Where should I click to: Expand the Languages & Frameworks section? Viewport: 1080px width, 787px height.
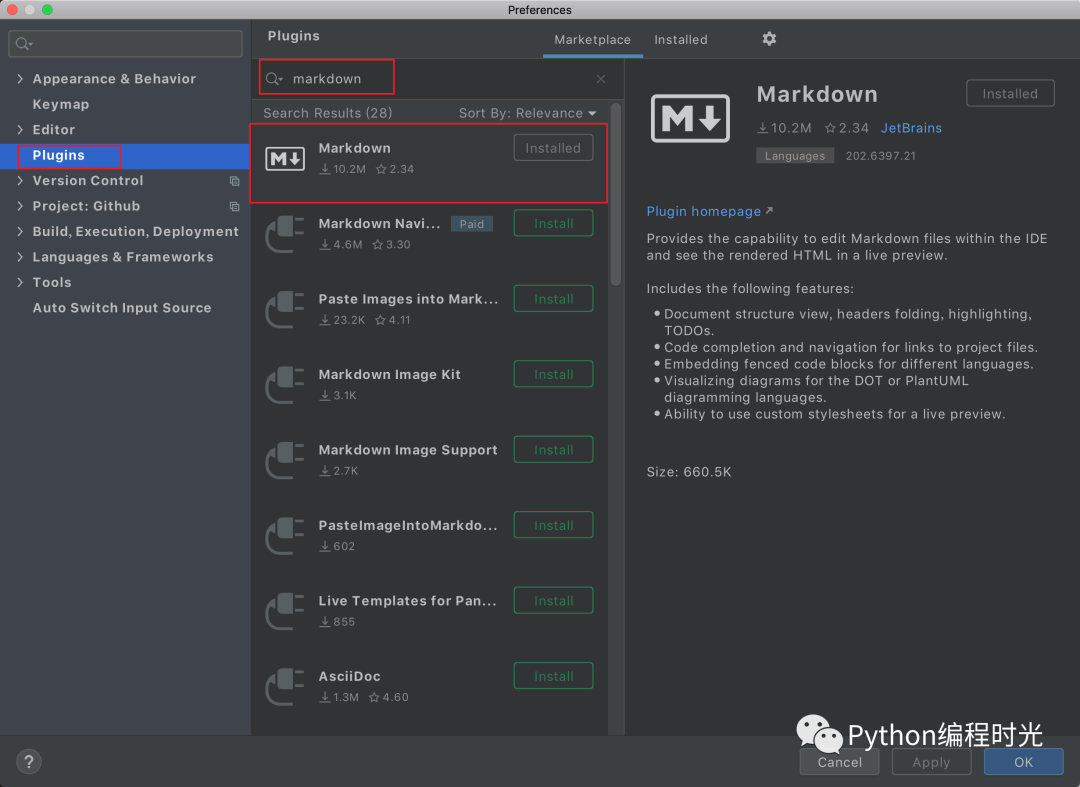pos(21,257)
